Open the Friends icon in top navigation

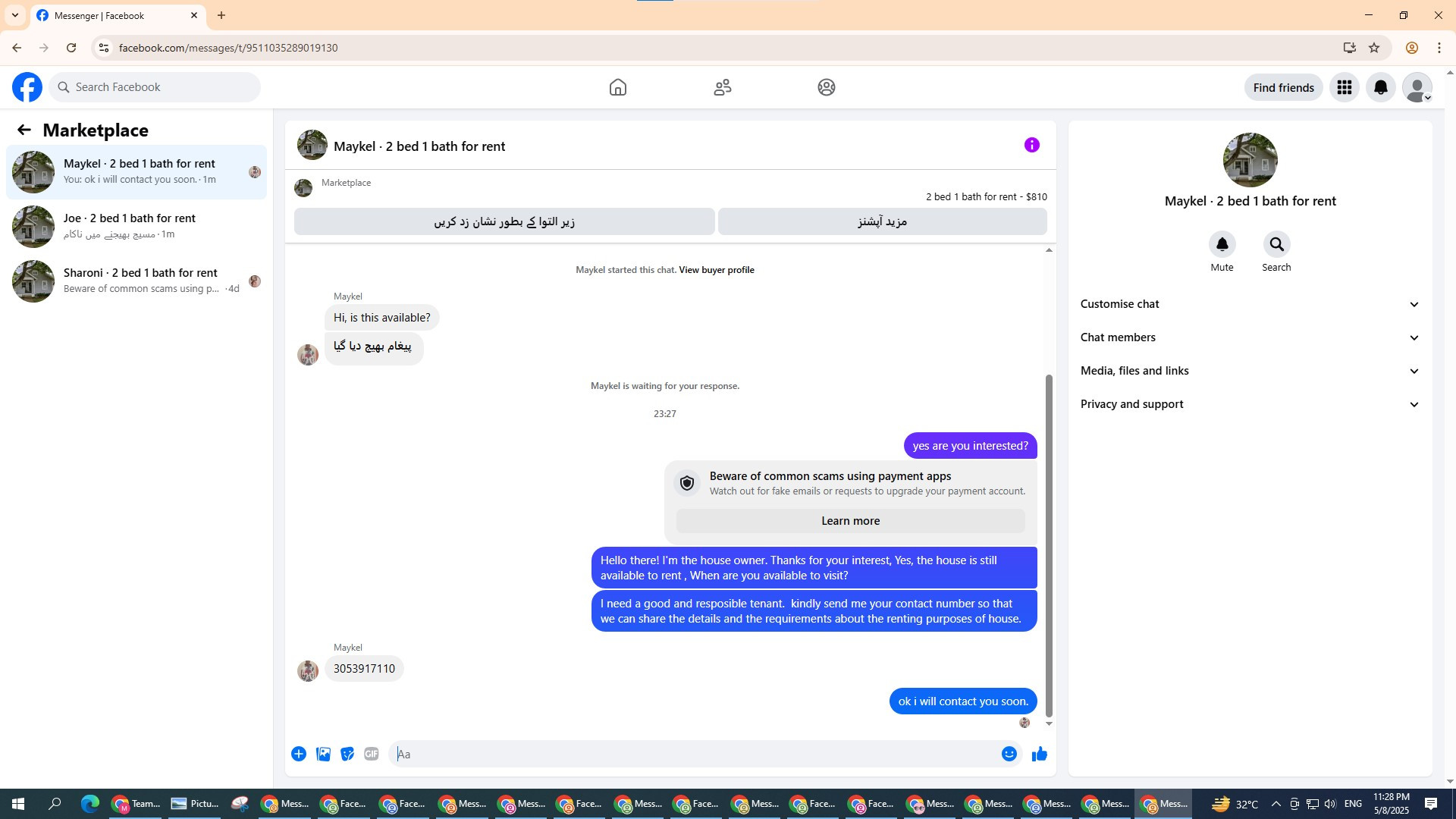point(723,87)
